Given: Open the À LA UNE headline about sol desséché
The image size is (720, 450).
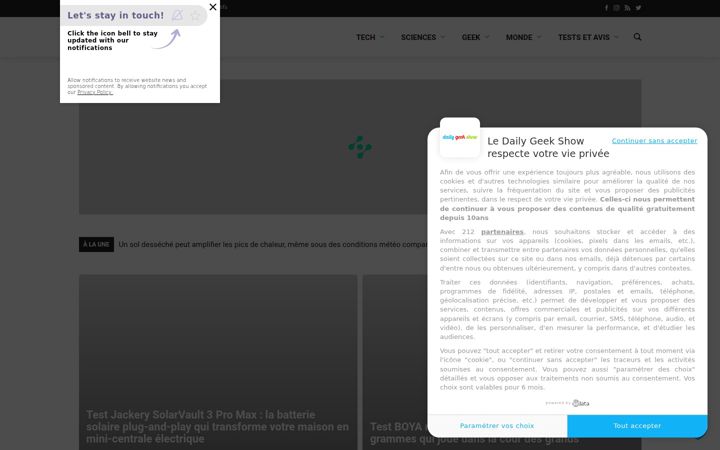Looking at the screenshot, I should click(x=273, y=244).
